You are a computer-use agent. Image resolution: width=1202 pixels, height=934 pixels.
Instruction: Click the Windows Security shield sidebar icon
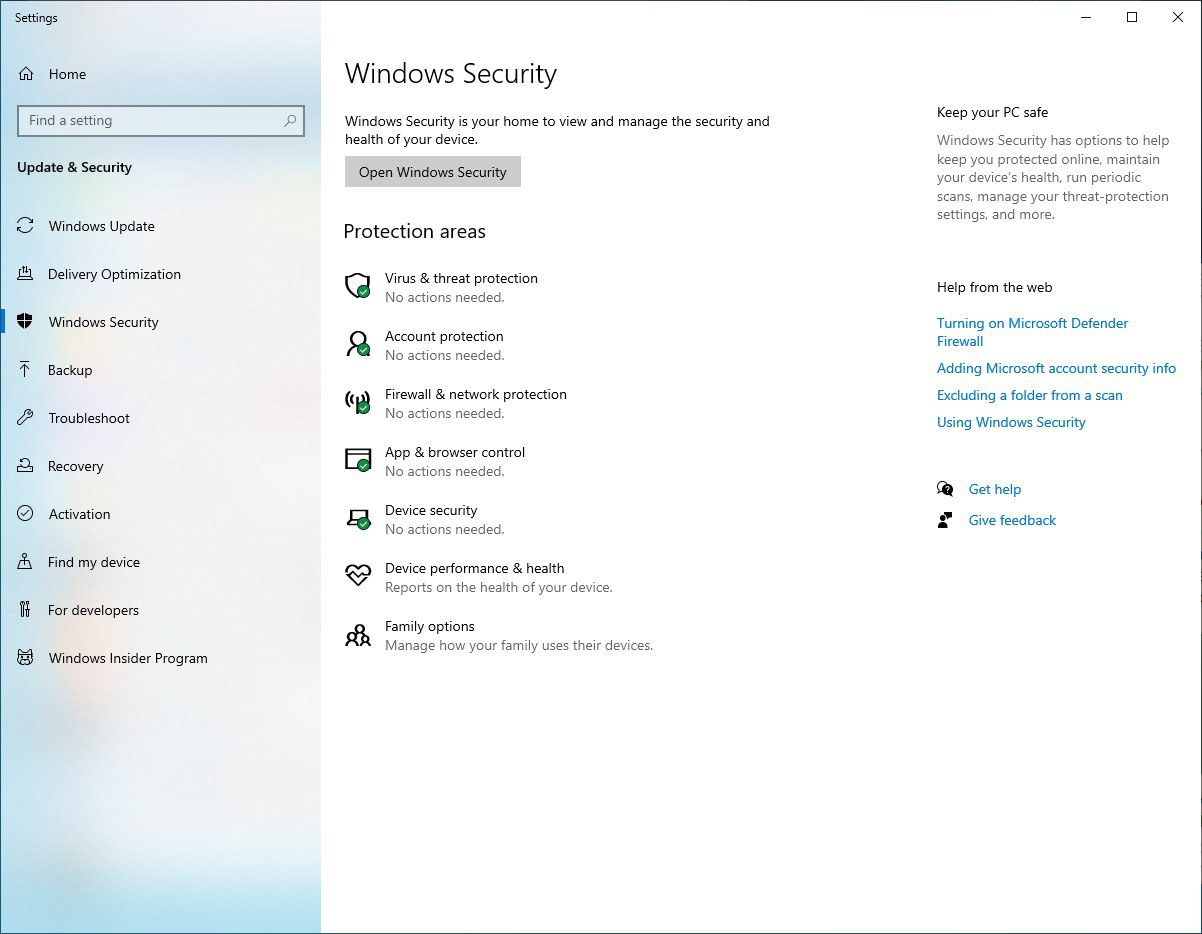click(26, 322)
